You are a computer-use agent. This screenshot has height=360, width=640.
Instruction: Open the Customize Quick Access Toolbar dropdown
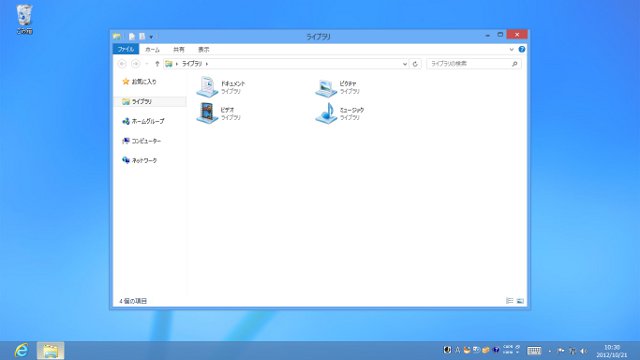click(151, 37)
